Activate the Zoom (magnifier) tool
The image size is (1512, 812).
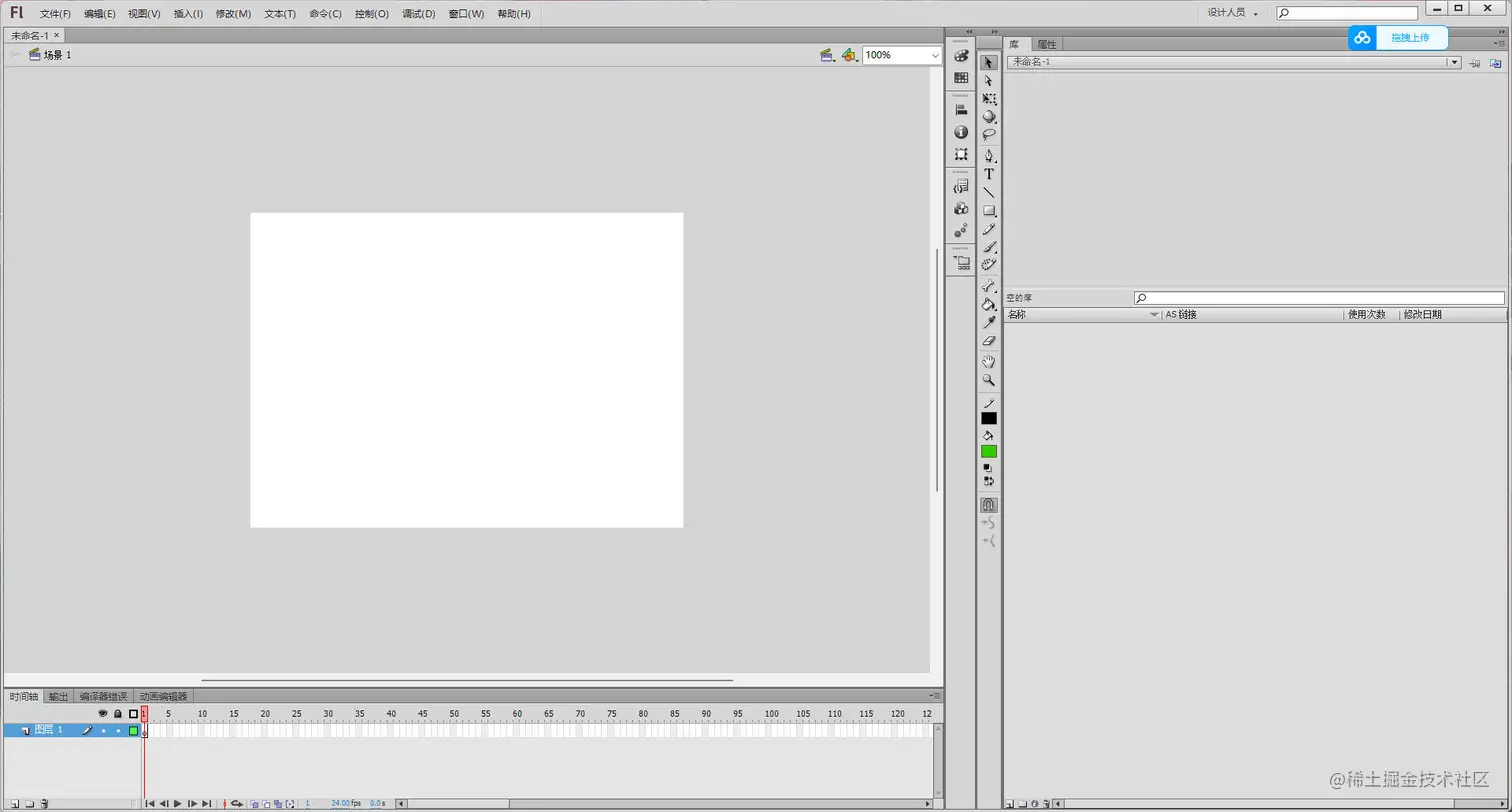tap(988, 380)
